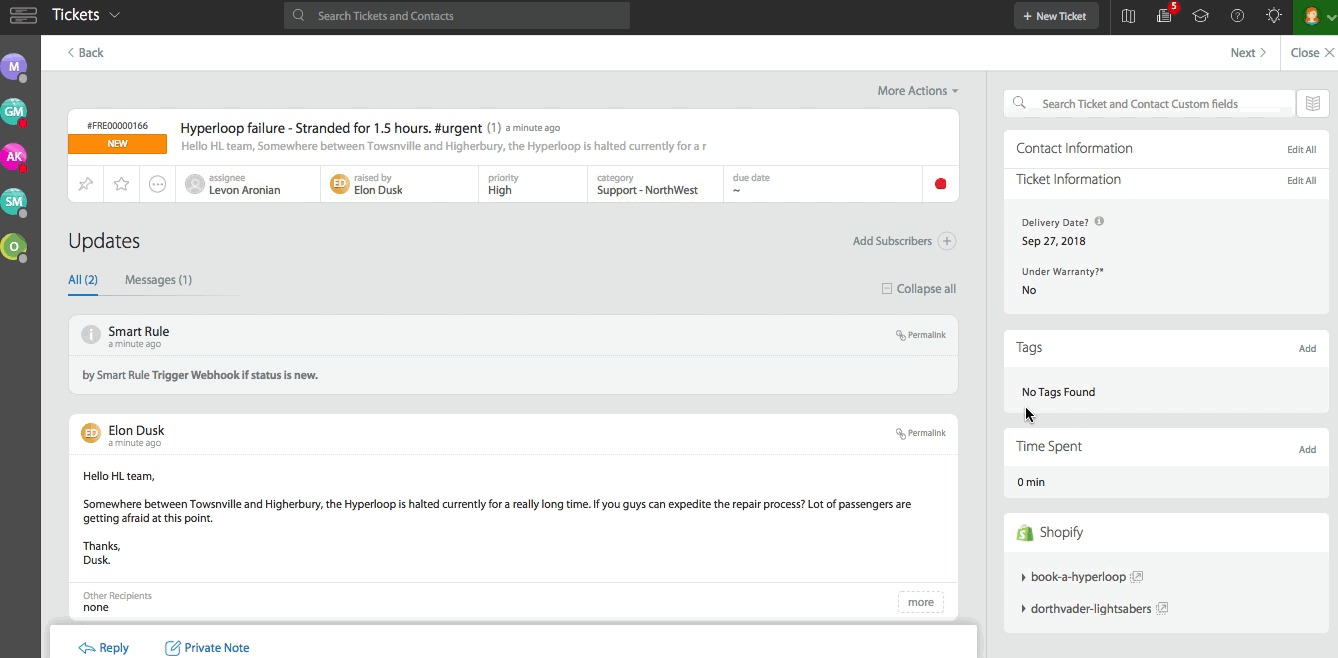Copy Permalink of Elon Dusk message

[x=920, y=433]
